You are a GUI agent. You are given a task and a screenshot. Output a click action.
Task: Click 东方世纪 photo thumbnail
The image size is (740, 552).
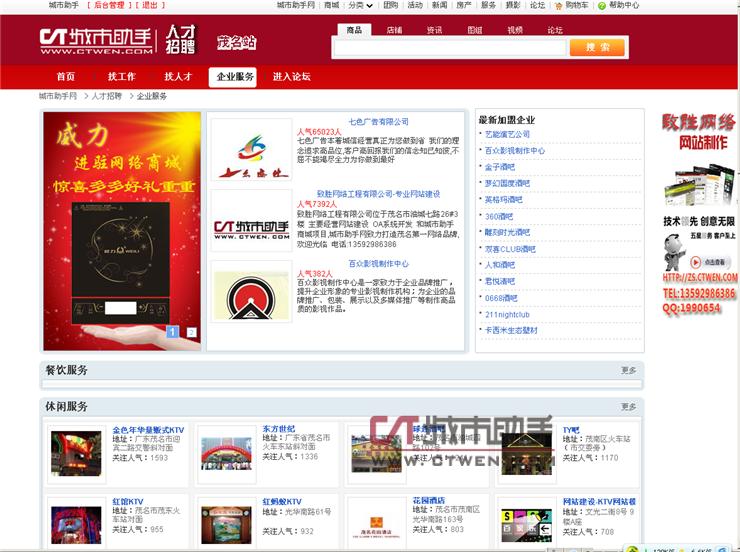[x=226, y=453]
